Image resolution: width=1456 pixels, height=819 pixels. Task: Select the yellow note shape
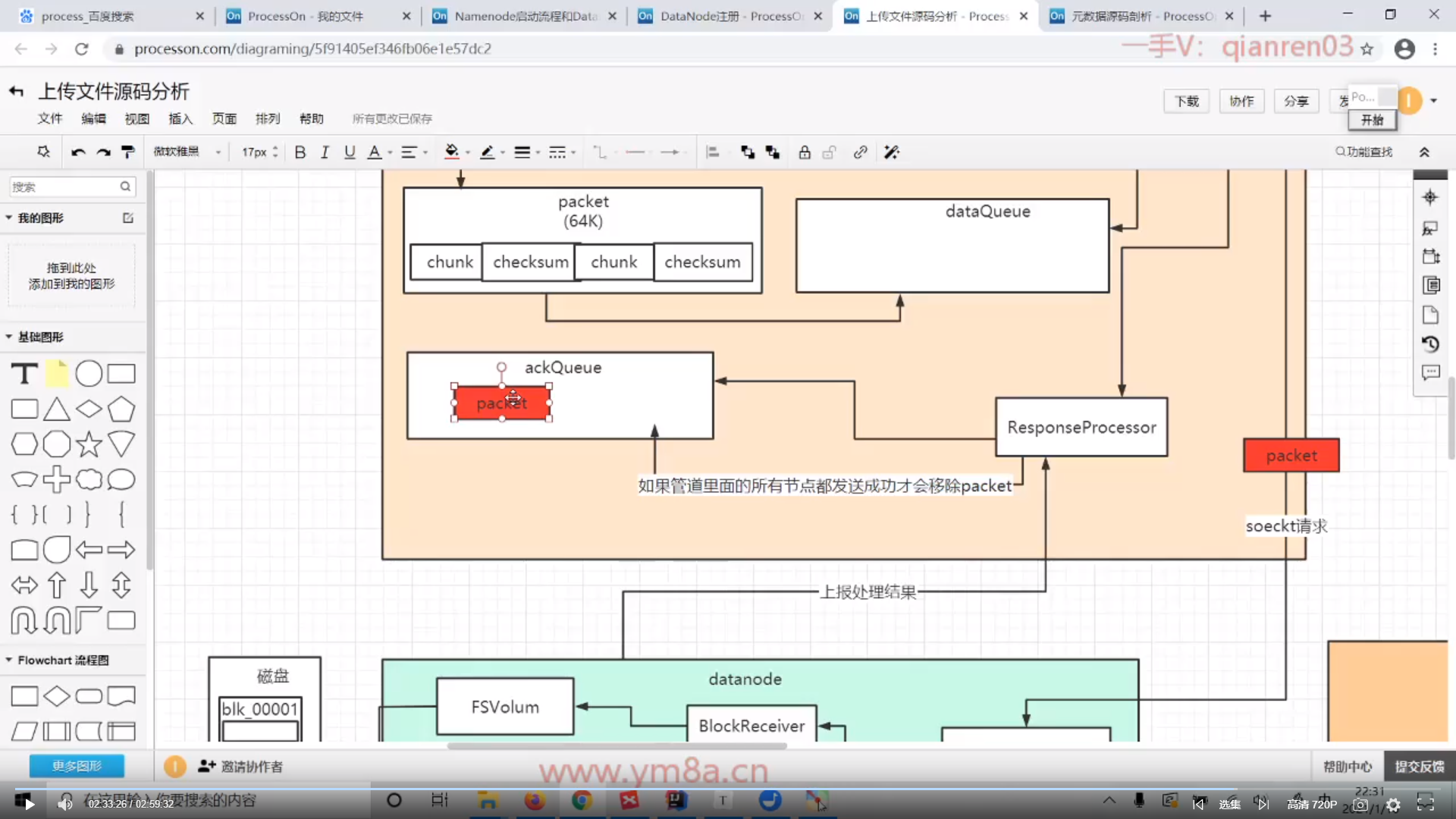[x=57, y=374]
